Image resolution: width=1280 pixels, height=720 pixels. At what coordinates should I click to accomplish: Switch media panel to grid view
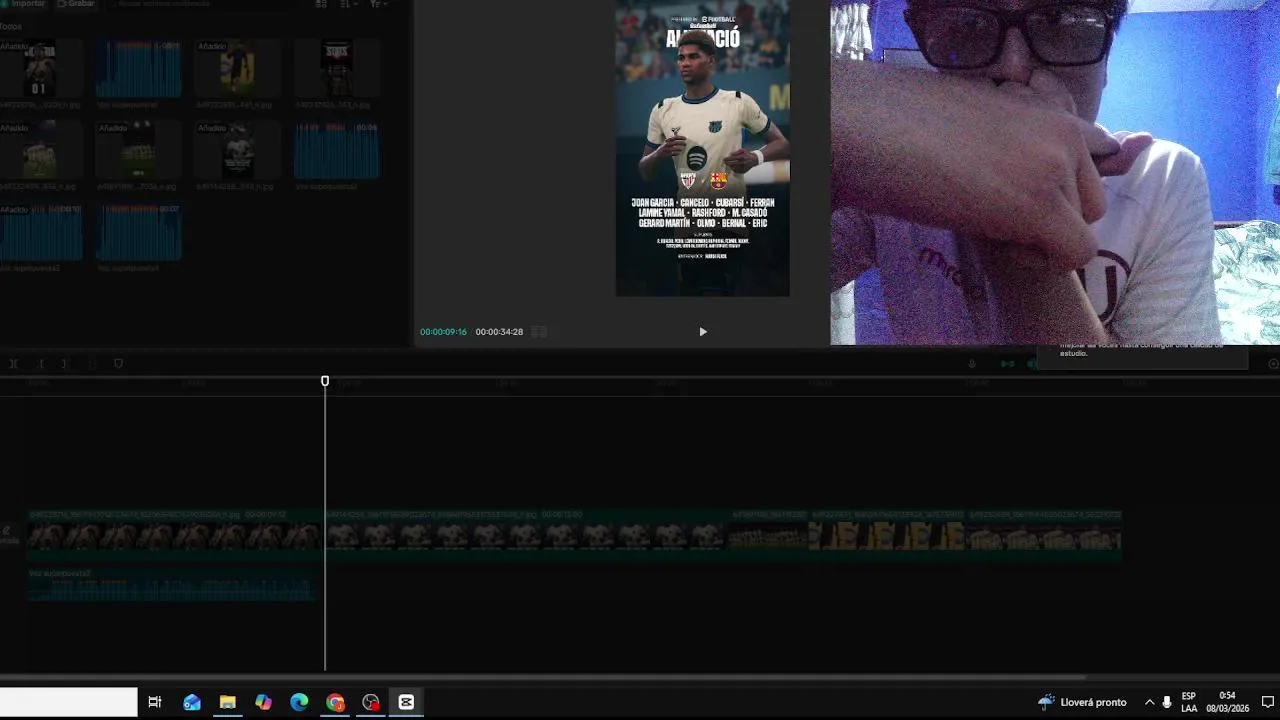click(x=322, y=4)
